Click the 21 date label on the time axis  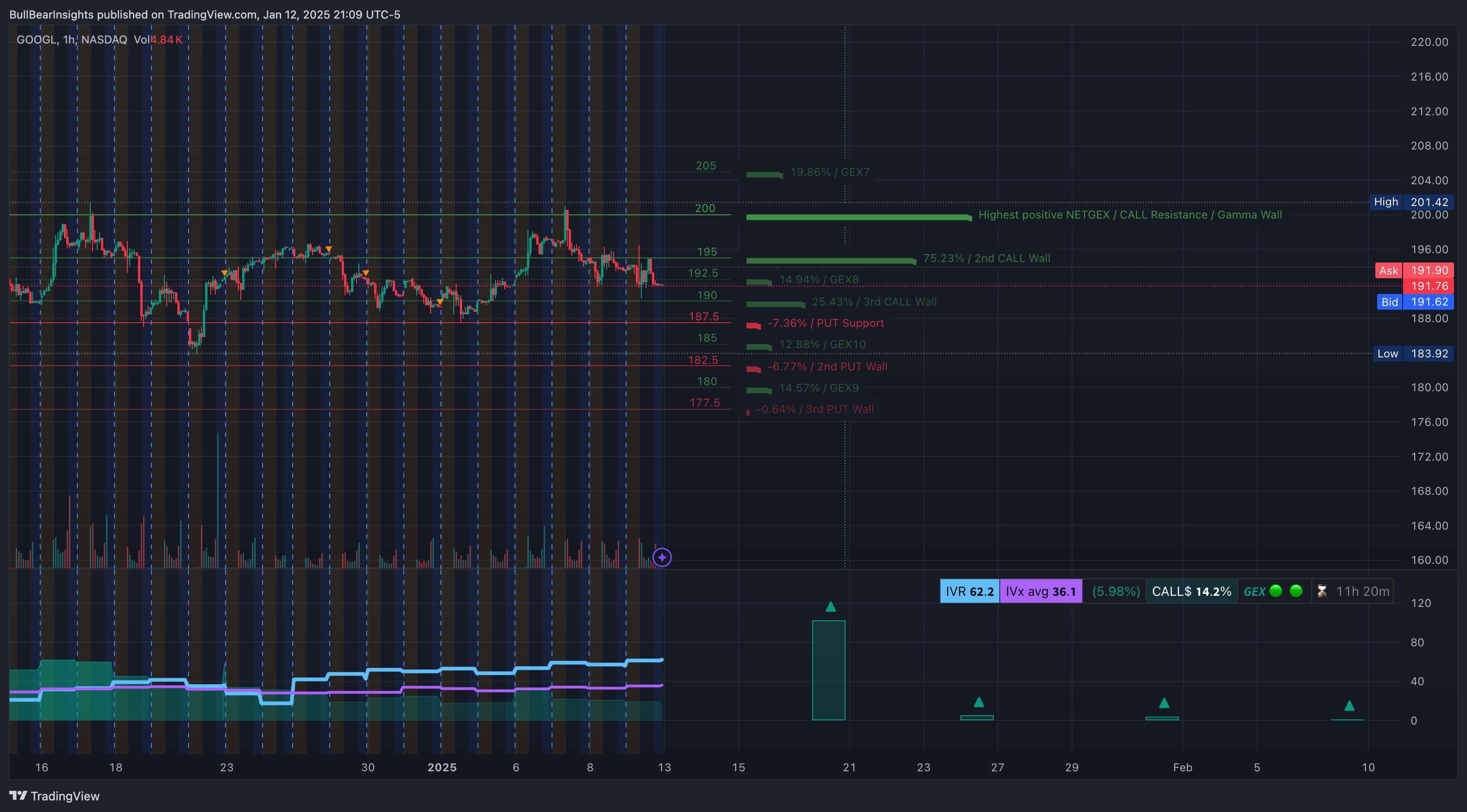(x=849, y=767)
